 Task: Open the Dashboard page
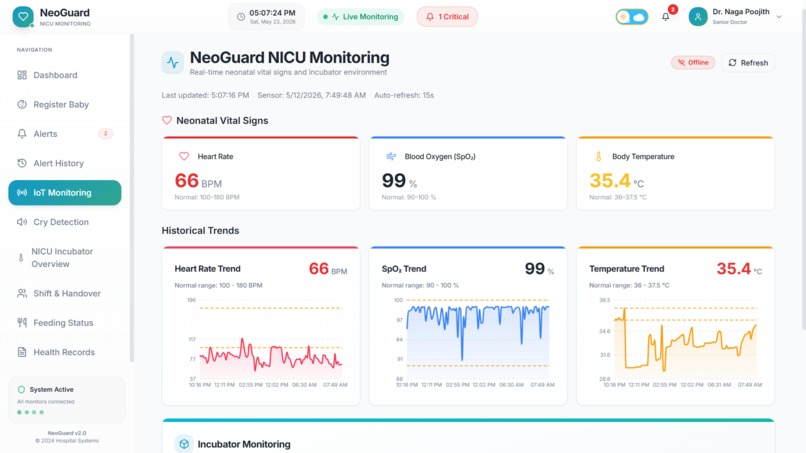(x=65, y=75)
